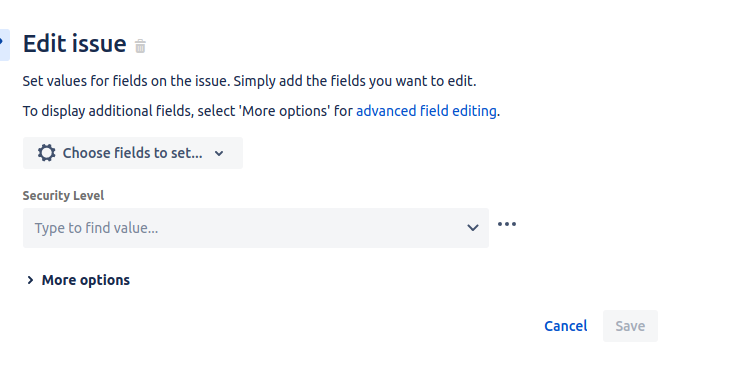Follow the 'advanced field editing' link

426,111
